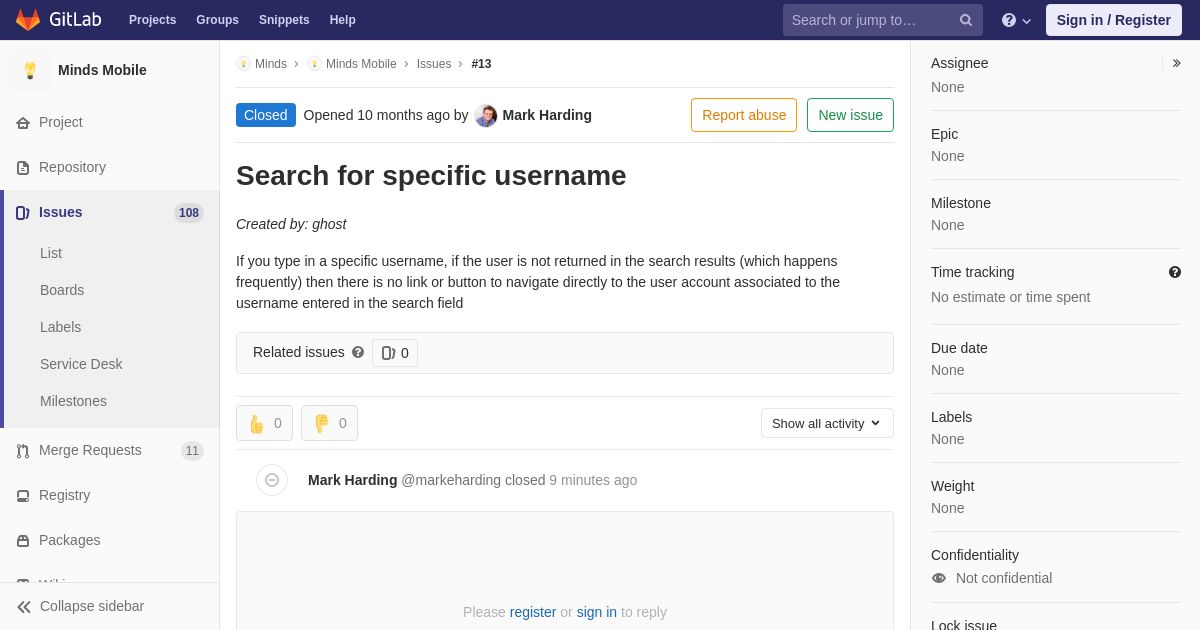1200x630 pixels.
Task: Click the Repository file icon in sidebar
Action: (23, 168)
